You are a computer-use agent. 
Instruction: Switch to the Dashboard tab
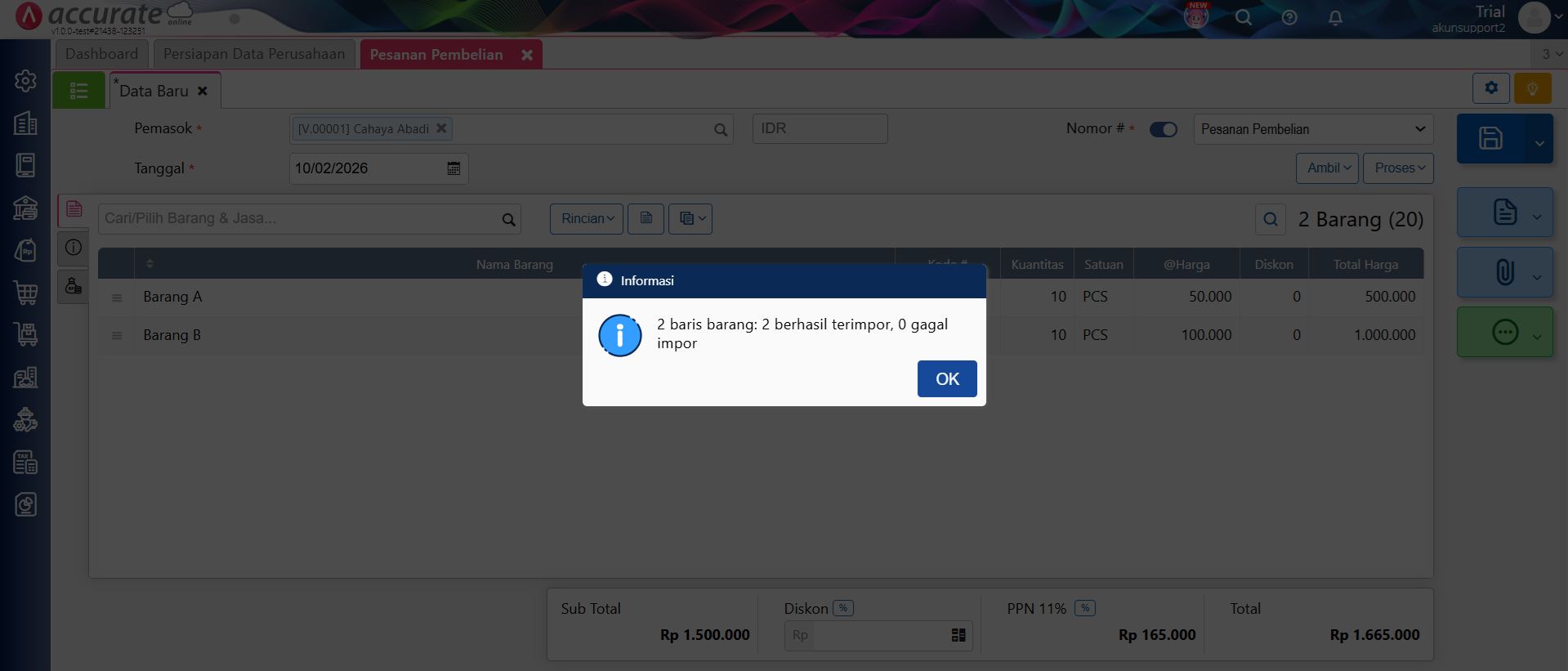[x=102, y=54]
